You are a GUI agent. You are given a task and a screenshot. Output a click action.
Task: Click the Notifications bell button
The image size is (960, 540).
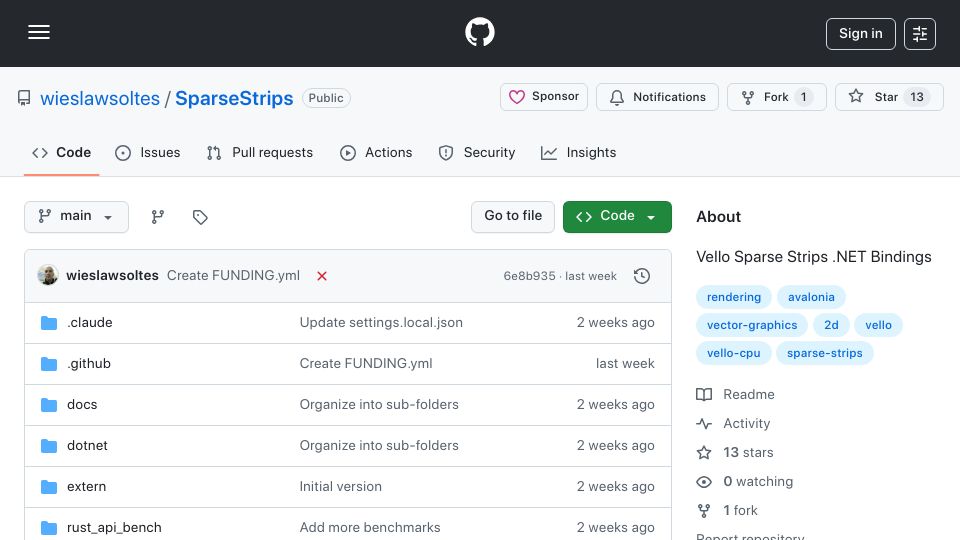657,97
